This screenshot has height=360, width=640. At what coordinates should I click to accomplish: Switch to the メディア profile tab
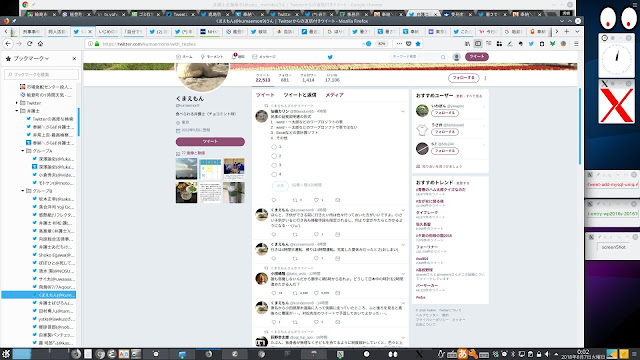334,95
